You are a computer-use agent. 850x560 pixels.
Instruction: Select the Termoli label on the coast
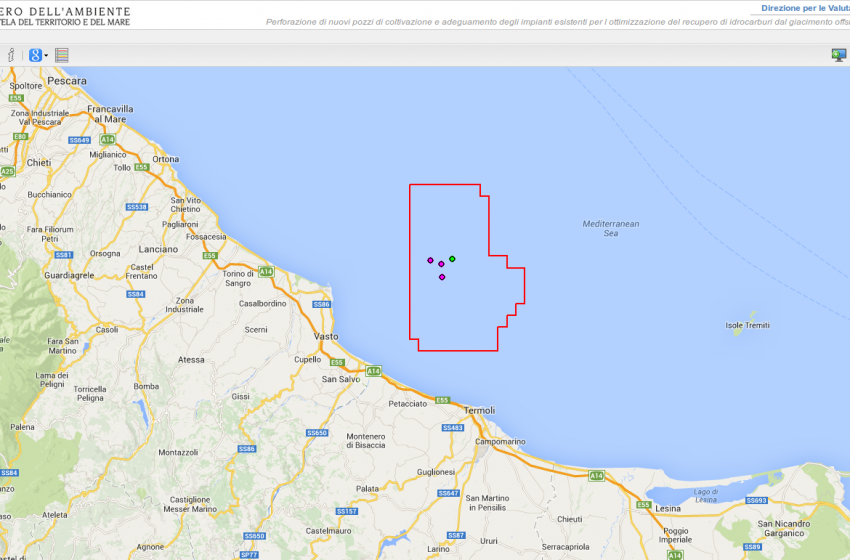(x=480, y=410)
